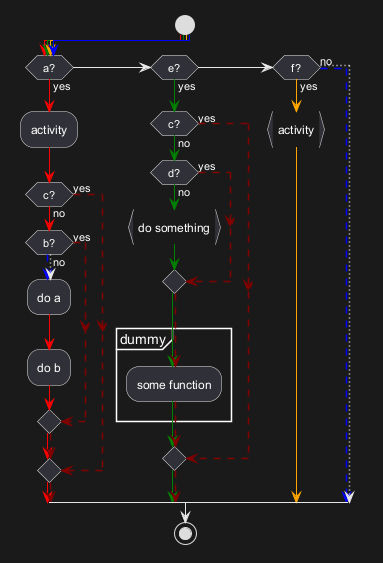Screen dimensions: 383x563
Task: Click the 'do something' activity
Action: point(174,227)
